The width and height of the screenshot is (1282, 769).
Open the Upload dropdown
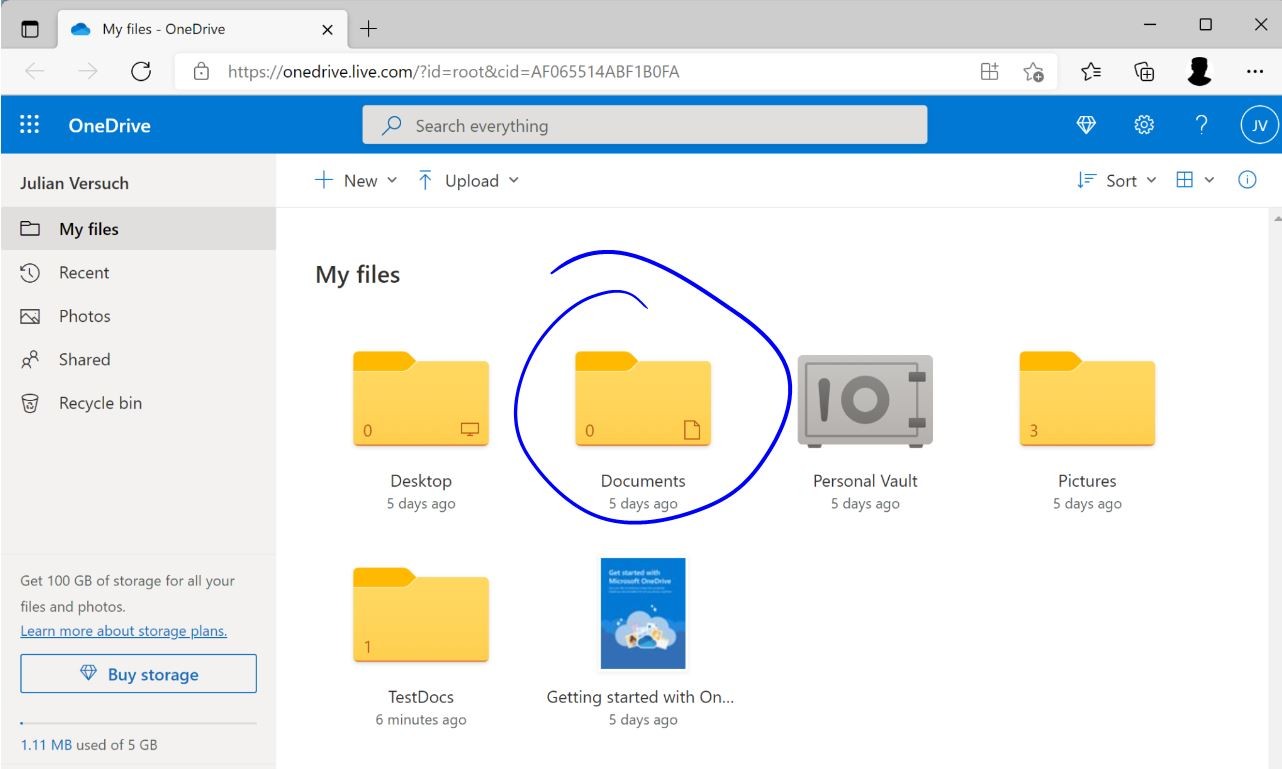468,180
